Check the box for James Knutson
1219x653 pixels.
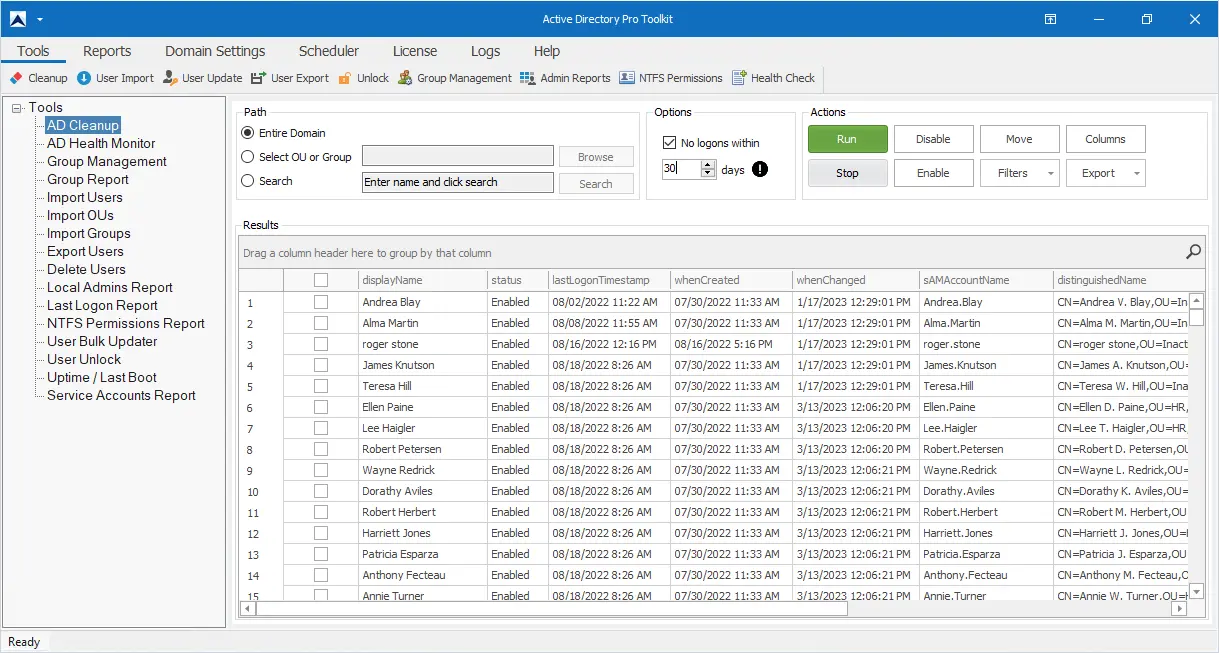(321, 365)
